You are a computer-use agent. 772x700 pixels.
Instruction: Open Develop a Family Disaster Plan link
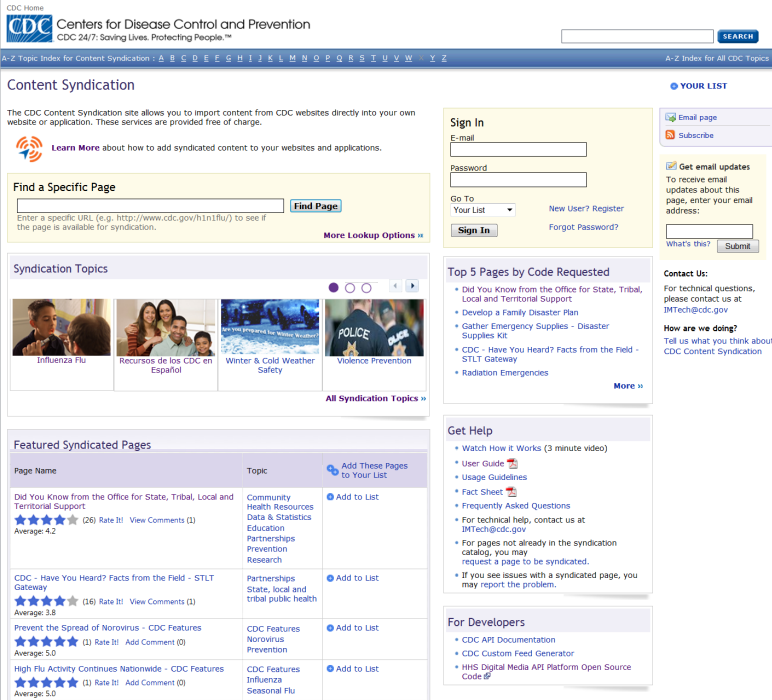520,313
